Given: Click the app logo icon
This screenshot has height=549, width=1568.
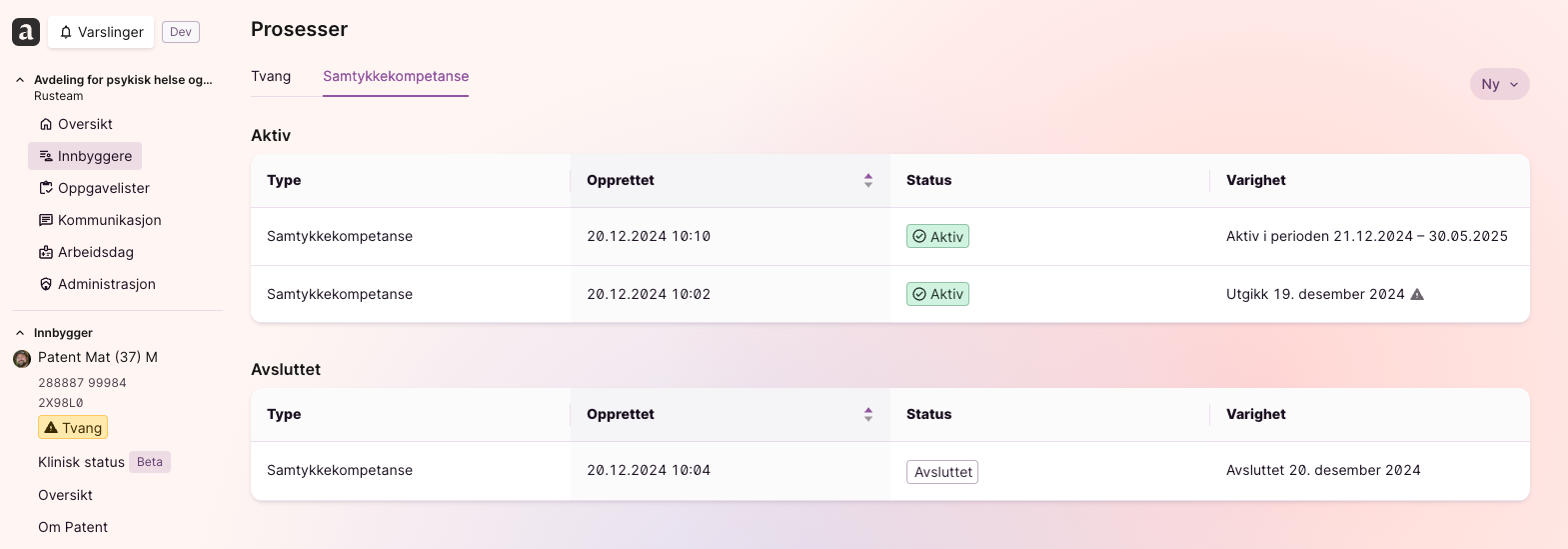Looking at the screenshot, I should [x=26, y=32].
